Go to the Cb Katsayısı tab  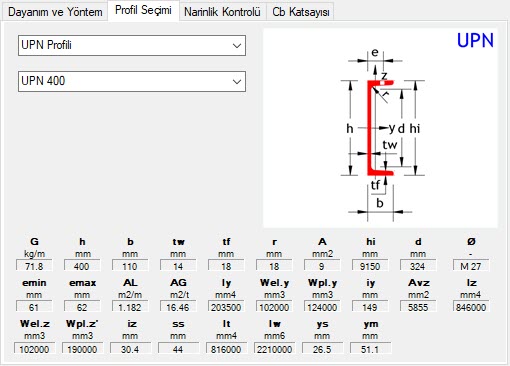click(301, 12)
